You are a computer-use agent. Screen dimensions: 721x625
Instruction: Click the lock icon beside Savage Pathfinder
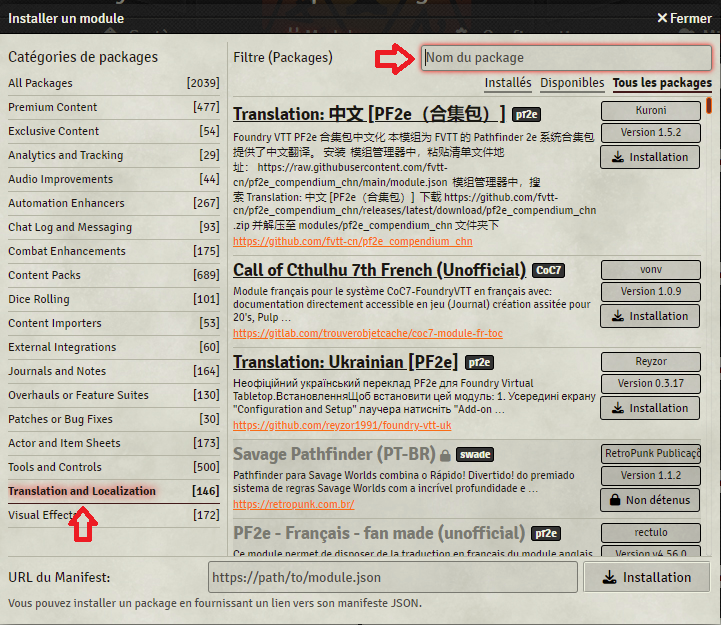coord(445,455)
